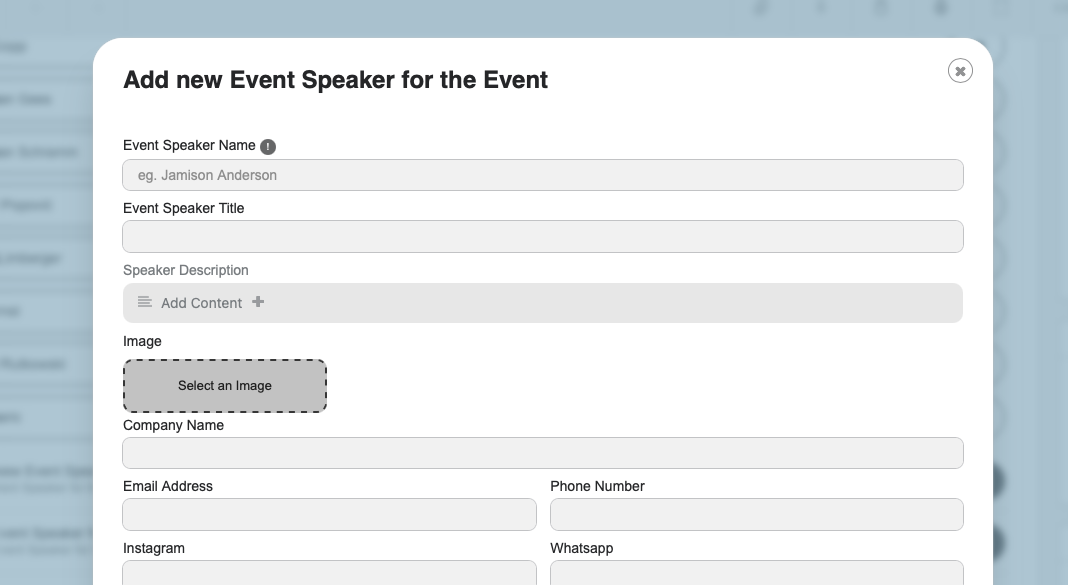Screen dimensions: 1068x585
Task: Click the info icon beside Event Speaker Name
Action: (268, 146)
